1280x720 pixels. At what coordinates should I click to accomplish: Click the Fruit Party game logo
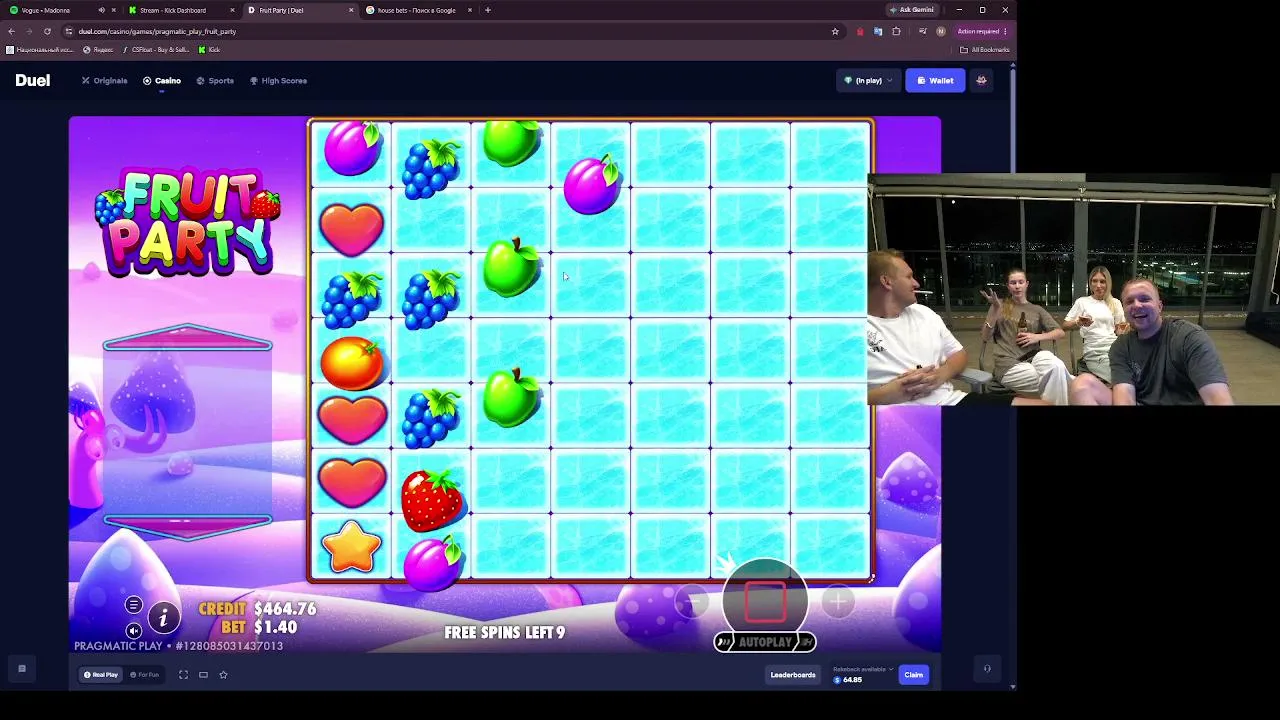(187, 224)
